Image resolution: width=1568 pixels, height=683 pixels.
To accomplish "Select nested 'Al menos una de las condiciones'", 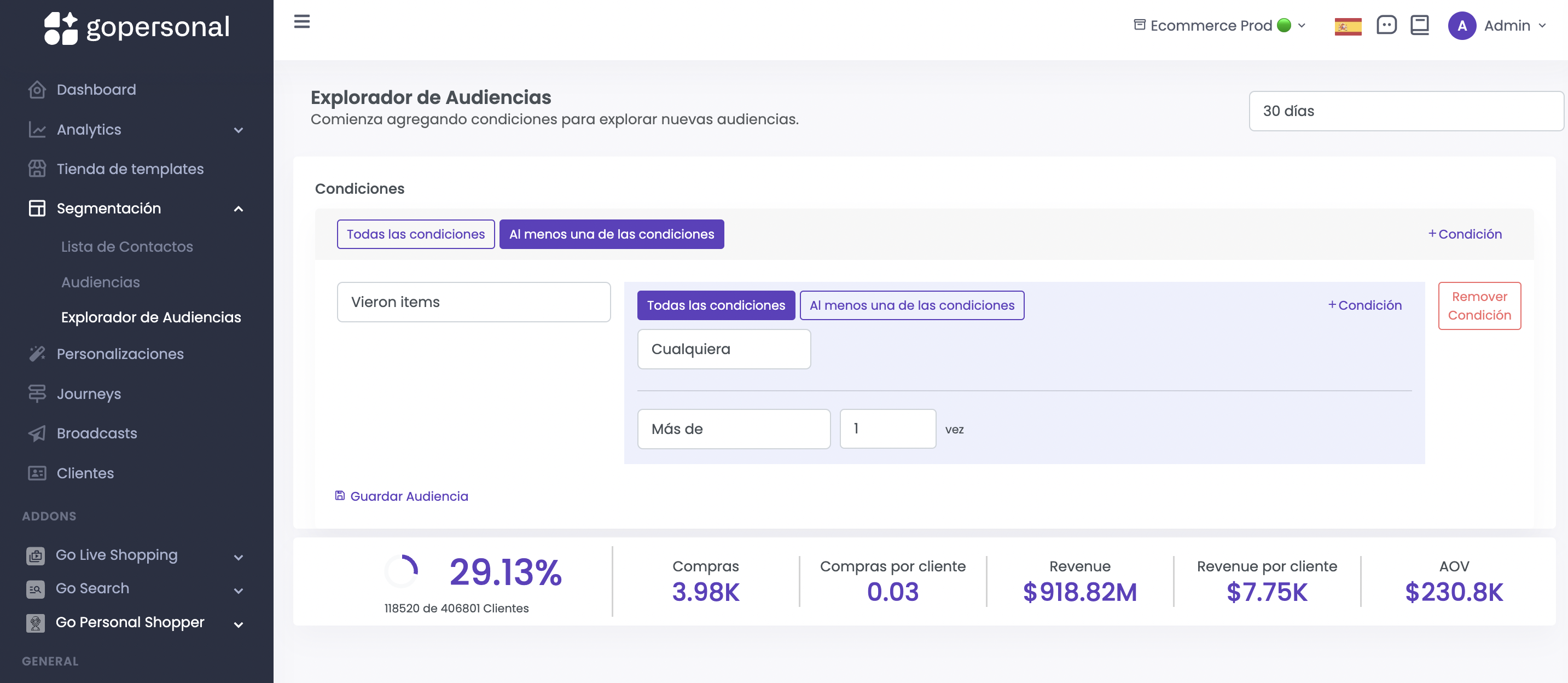I will click(x=911, y=305).
